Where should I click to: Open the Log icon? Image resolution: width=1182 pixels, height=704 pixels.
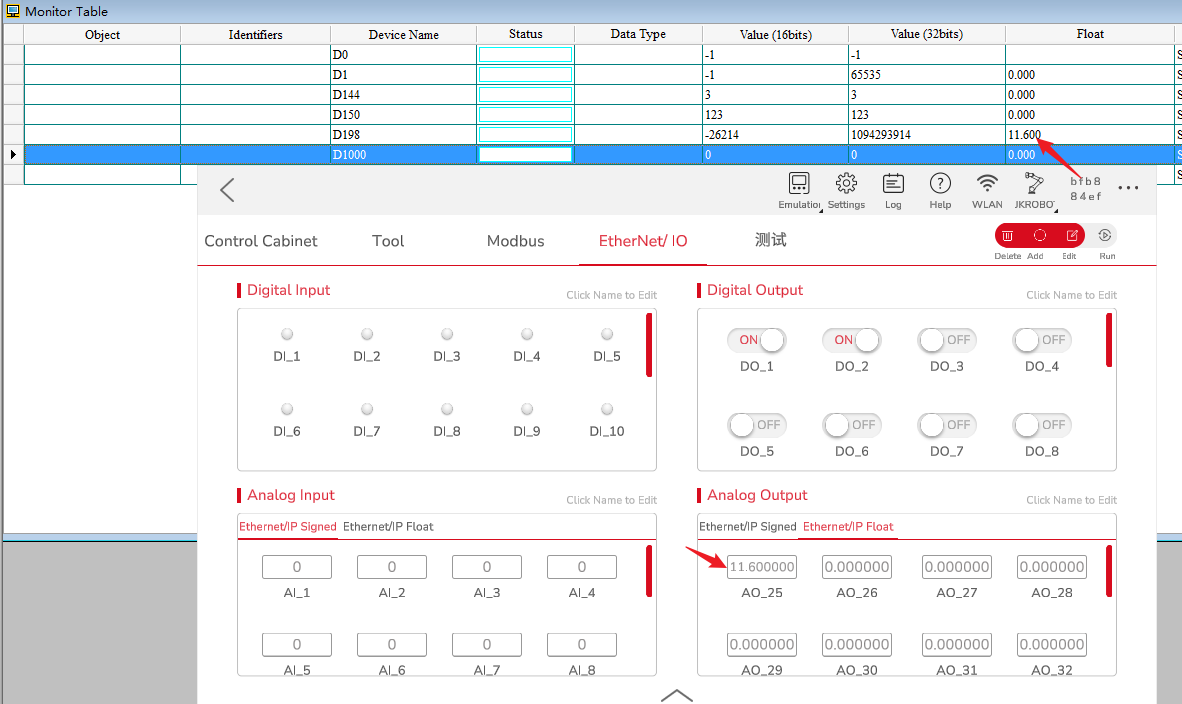[893, 184]
